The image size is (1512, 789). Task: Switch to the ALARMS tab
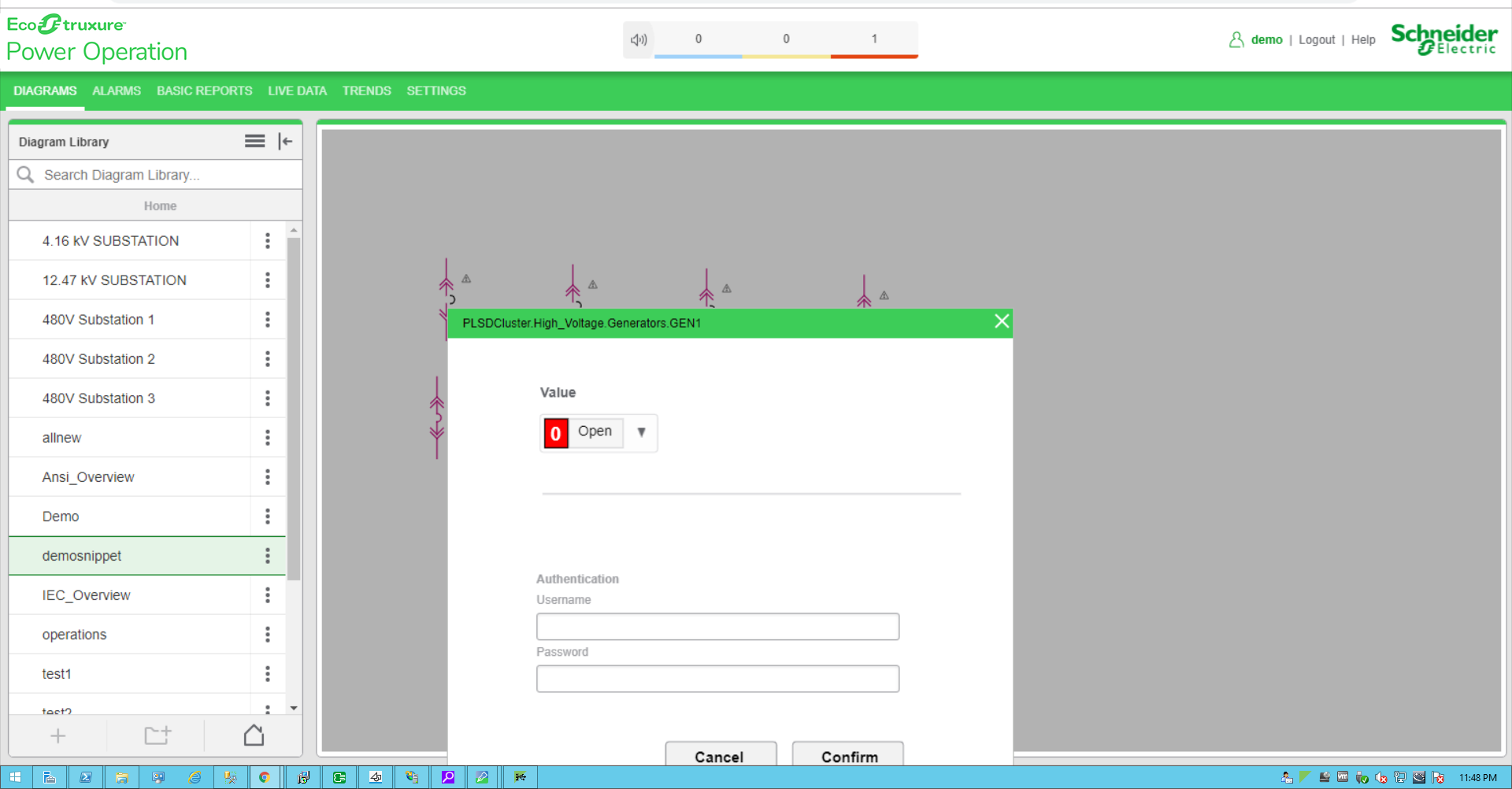pyautogui.click(x=117, y=91)
